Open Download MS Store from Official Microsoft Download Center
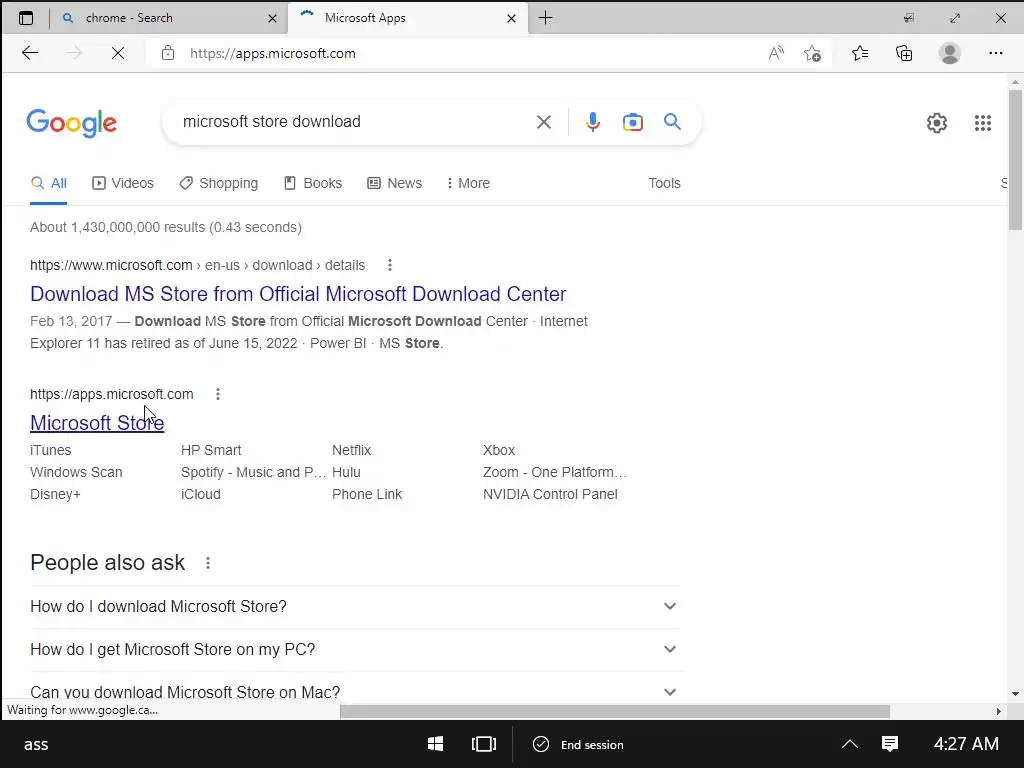 298,294
